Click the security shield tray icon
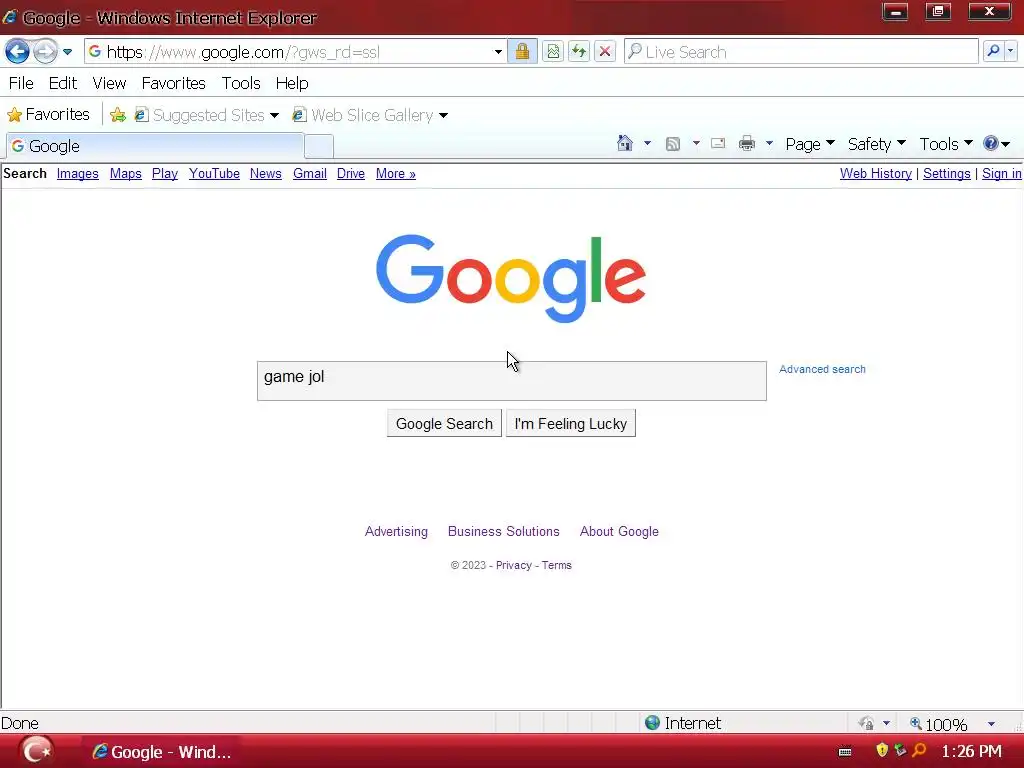 [x=882, y=750]
